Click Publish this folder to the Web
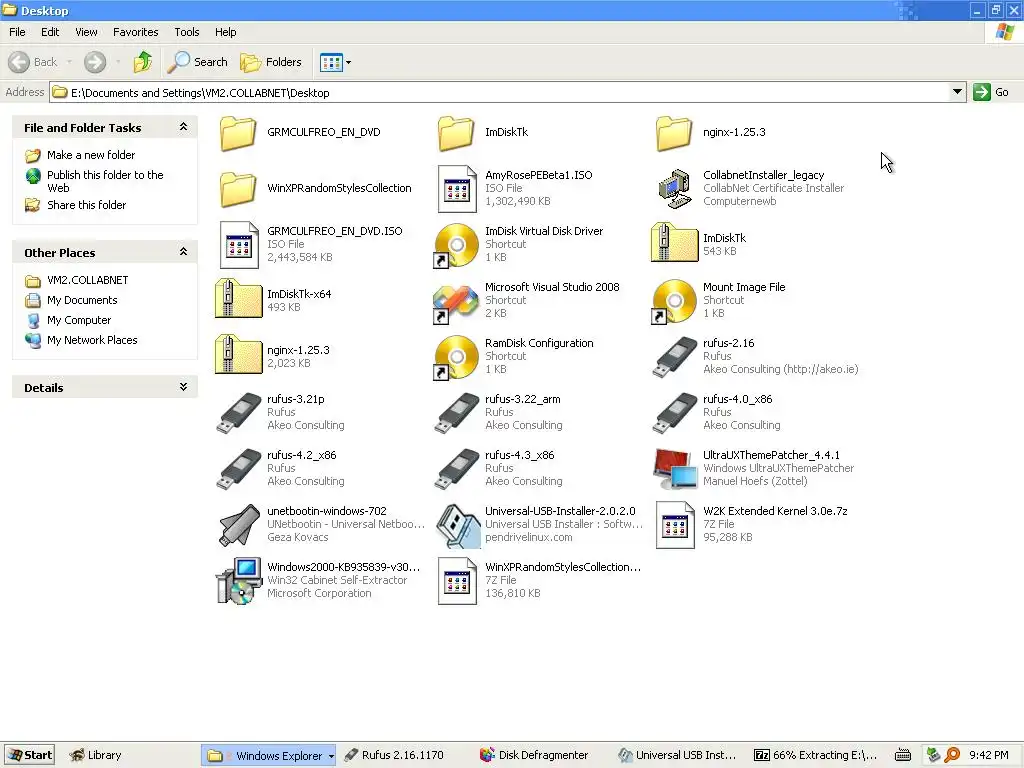The height and width of the screenshot is (768, 1024). [105, 181]
